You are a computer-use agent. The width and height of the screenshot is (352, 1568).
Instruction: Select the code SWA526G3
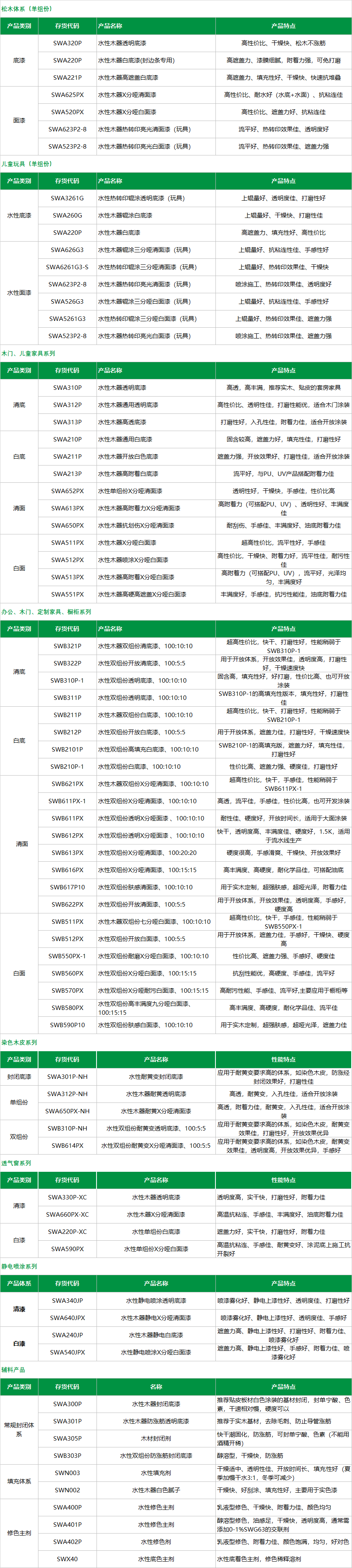(x=67, y=301)
